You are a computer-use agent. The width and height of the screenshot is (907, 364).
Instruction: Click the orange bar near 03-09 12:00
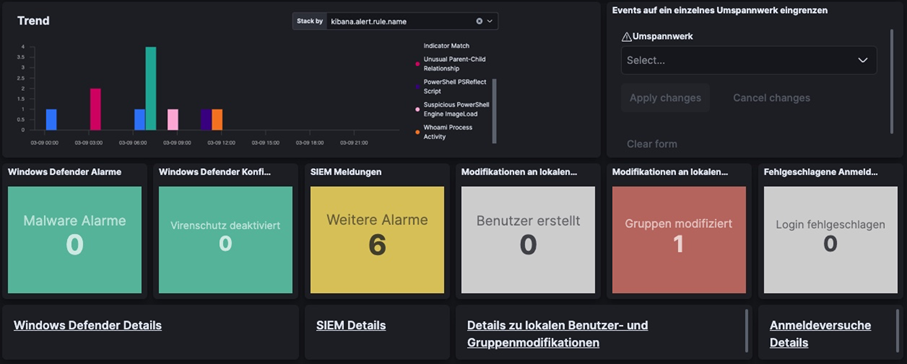[217, 120]
